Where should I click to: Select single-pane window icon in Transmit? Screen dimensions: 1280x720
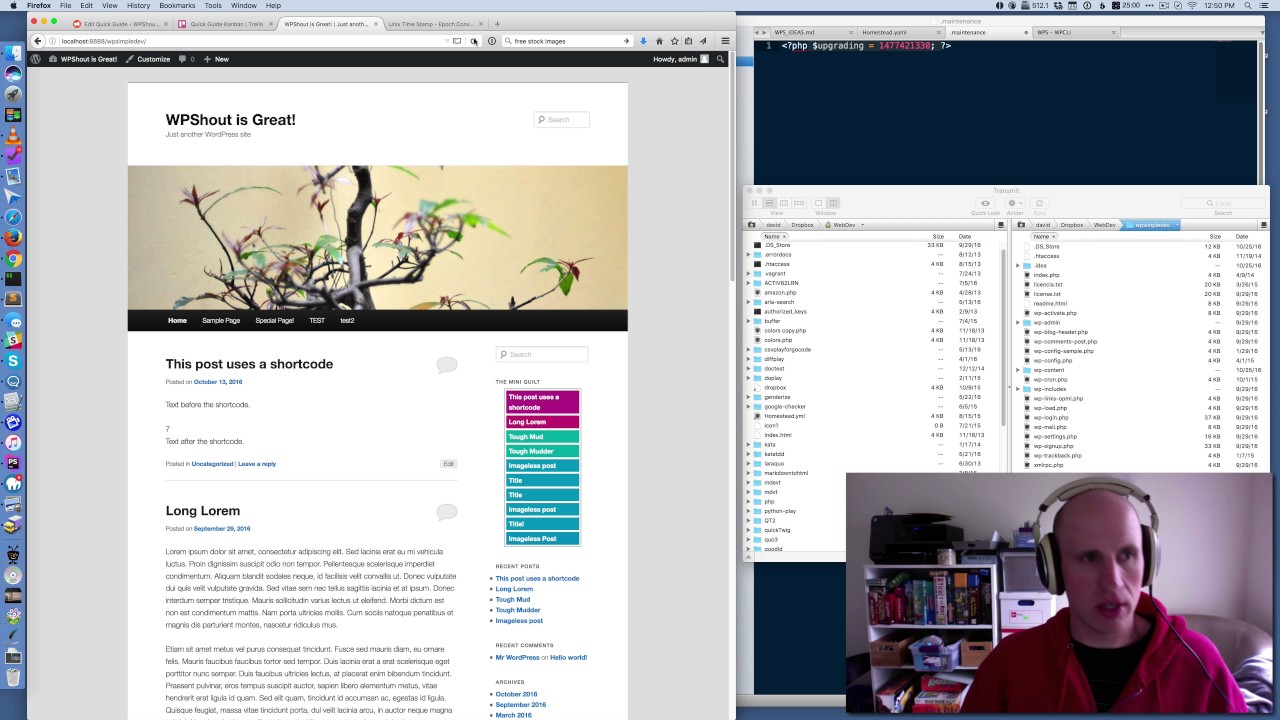click(x=818, y=203)
